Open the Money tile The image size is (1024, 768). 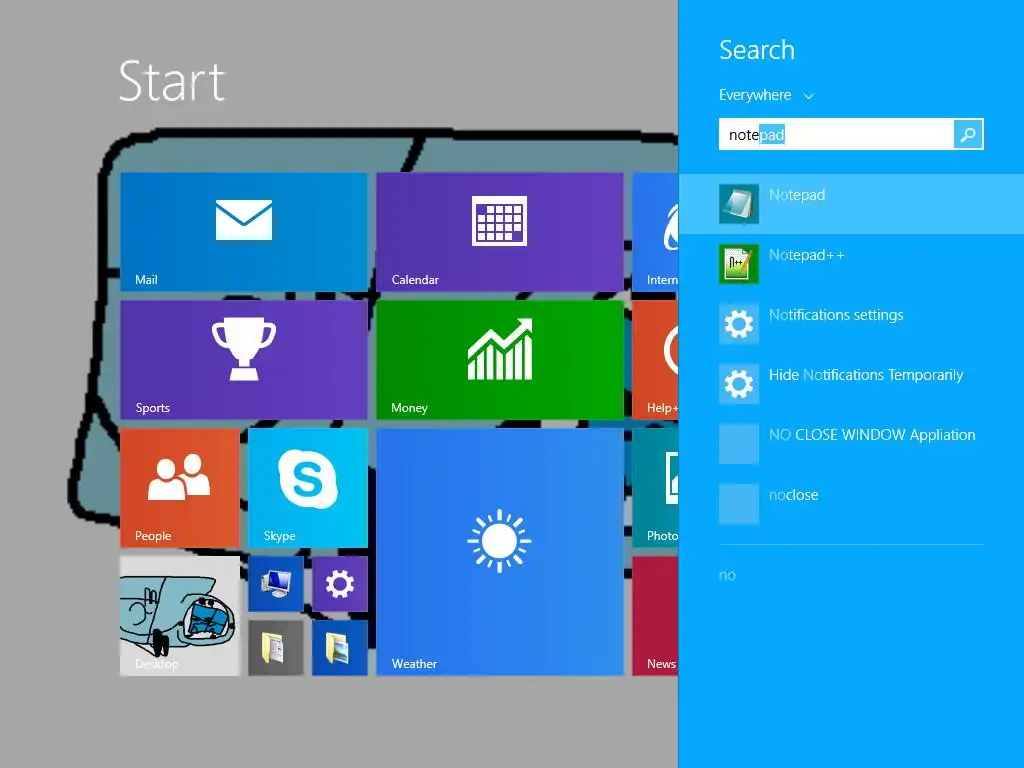point(500,359)
